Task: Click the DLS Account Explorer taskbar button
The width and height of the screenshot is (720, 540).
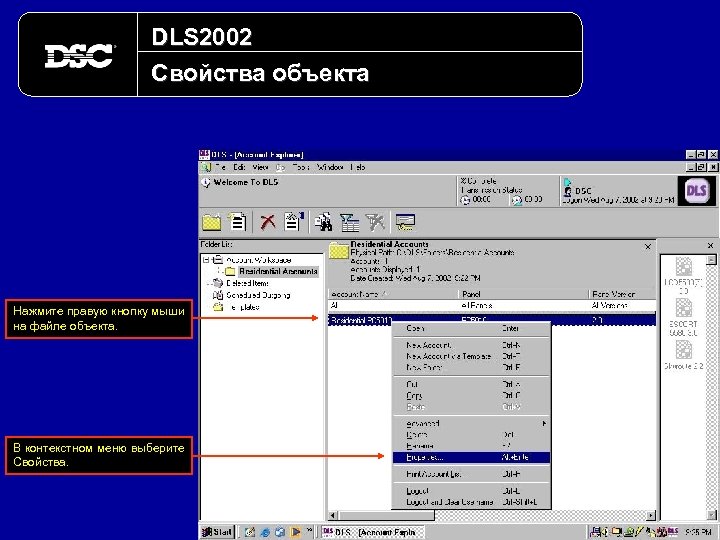Action: click(x=372, y=532)
